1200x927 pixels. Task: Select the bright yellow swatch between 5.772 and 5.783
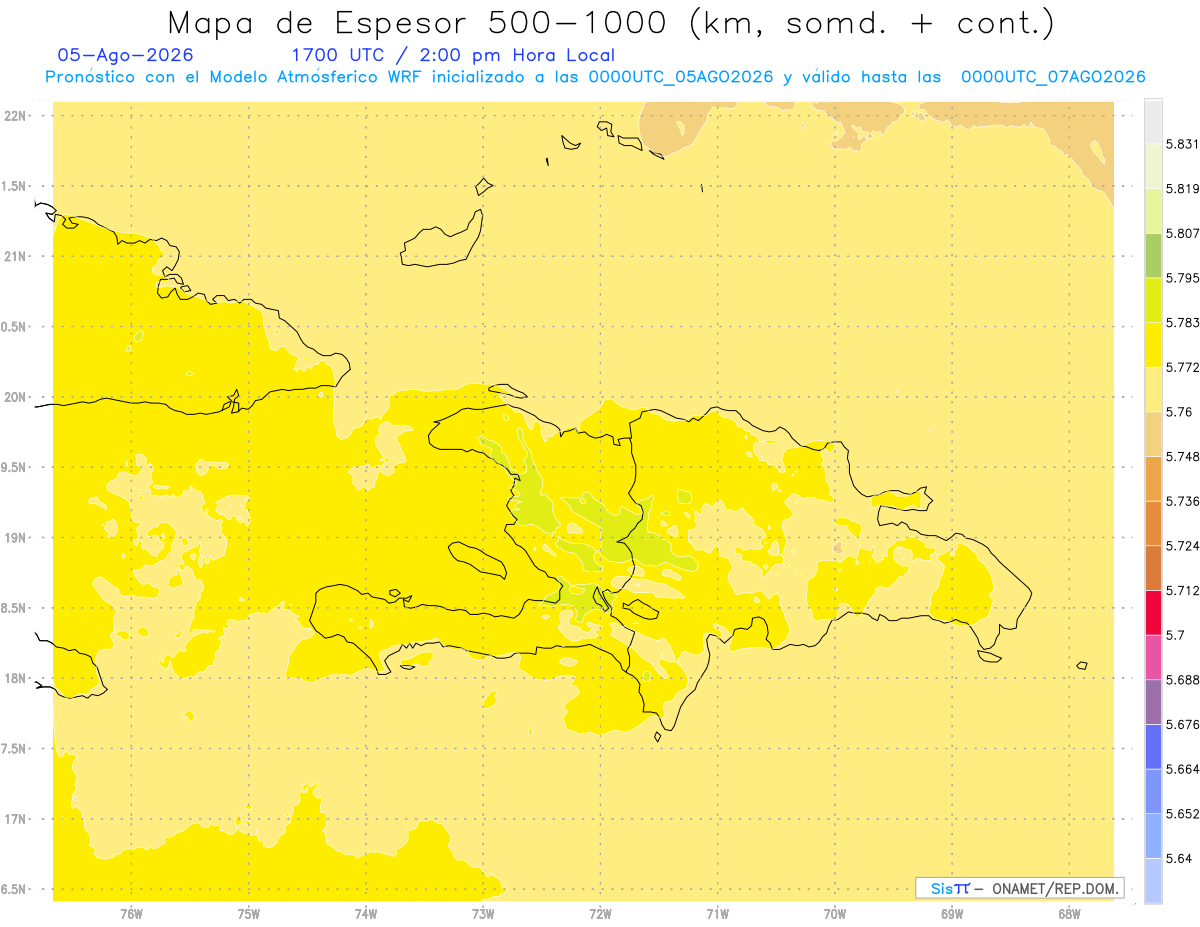click(1153, 344)
